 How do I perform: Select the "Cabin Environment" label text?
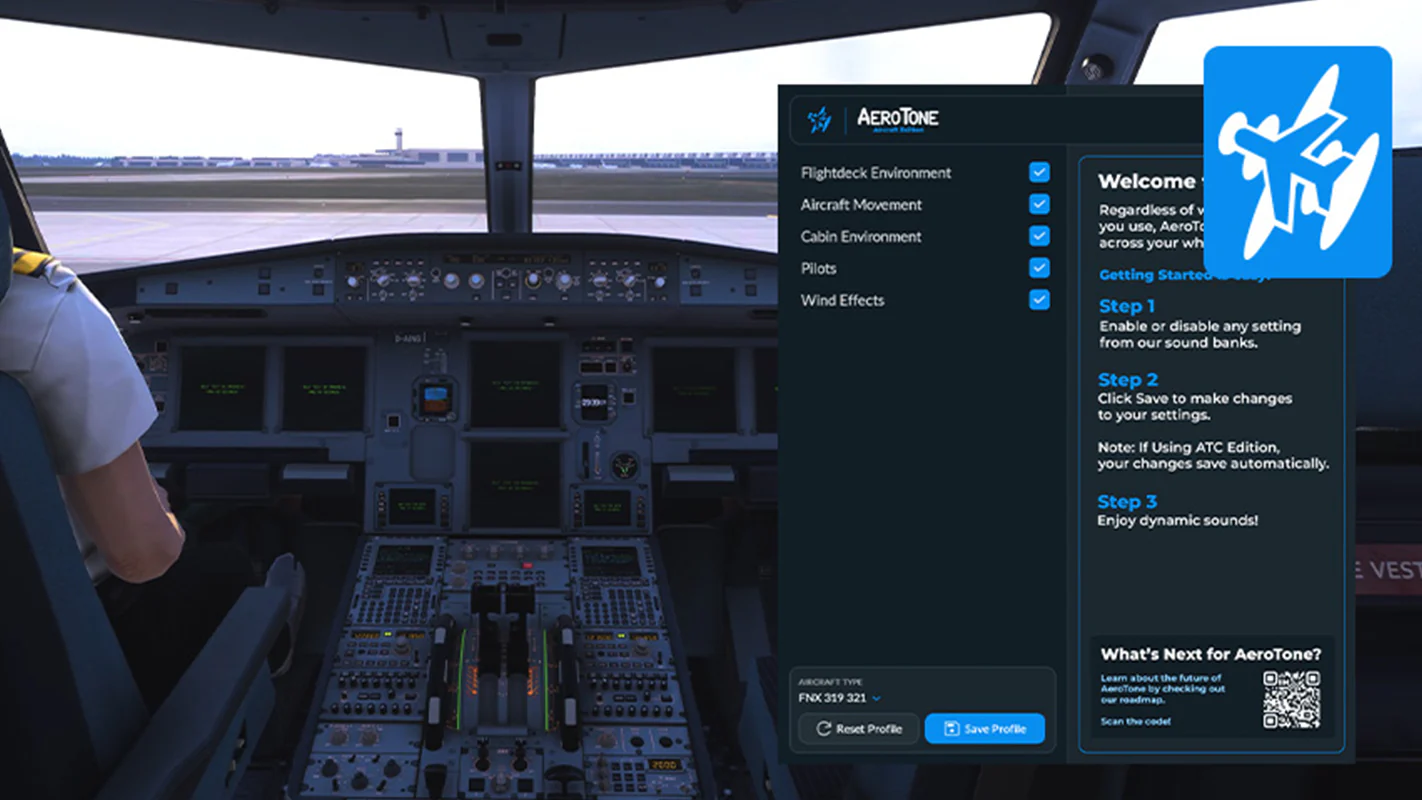point(861,237)
